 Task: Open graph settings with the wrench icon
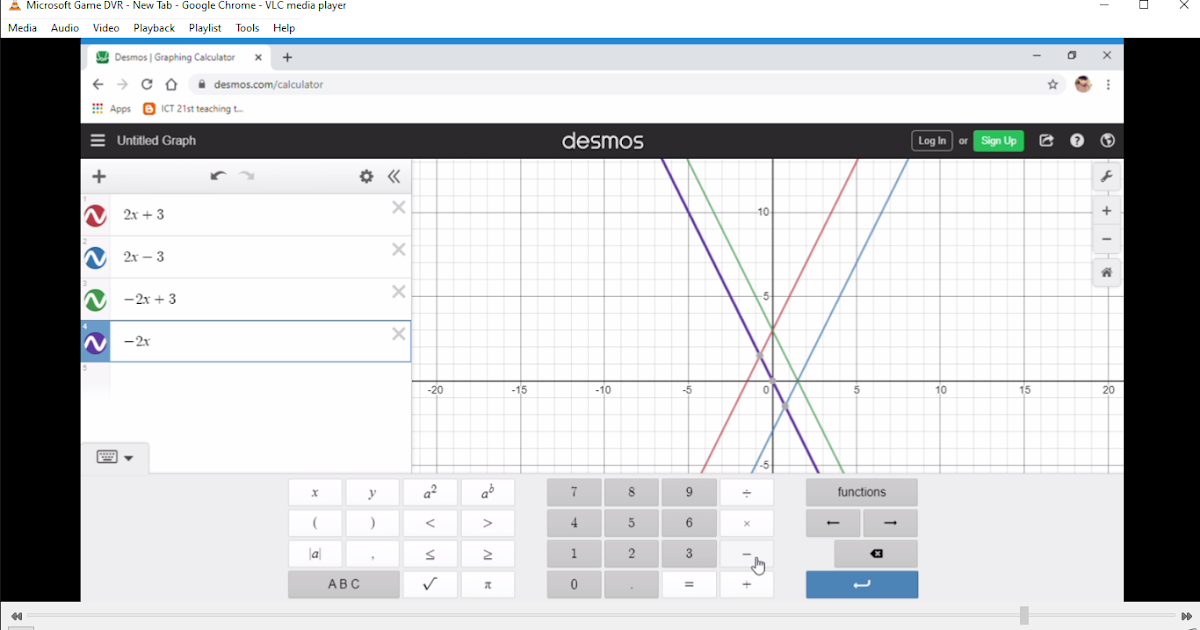pyautogui.click(x=1106, y=176)
